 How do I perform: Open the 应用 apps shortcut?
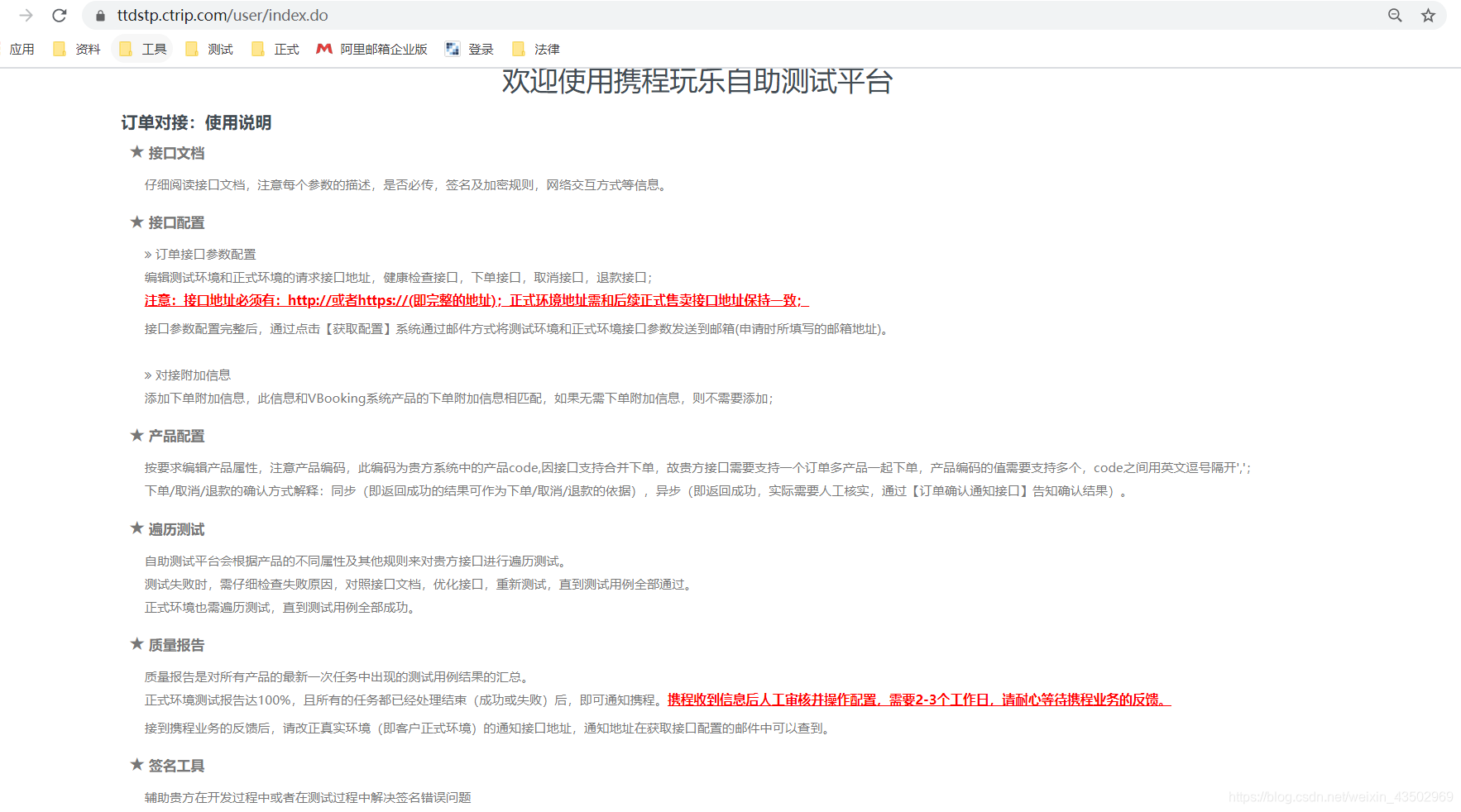[22, 49]
